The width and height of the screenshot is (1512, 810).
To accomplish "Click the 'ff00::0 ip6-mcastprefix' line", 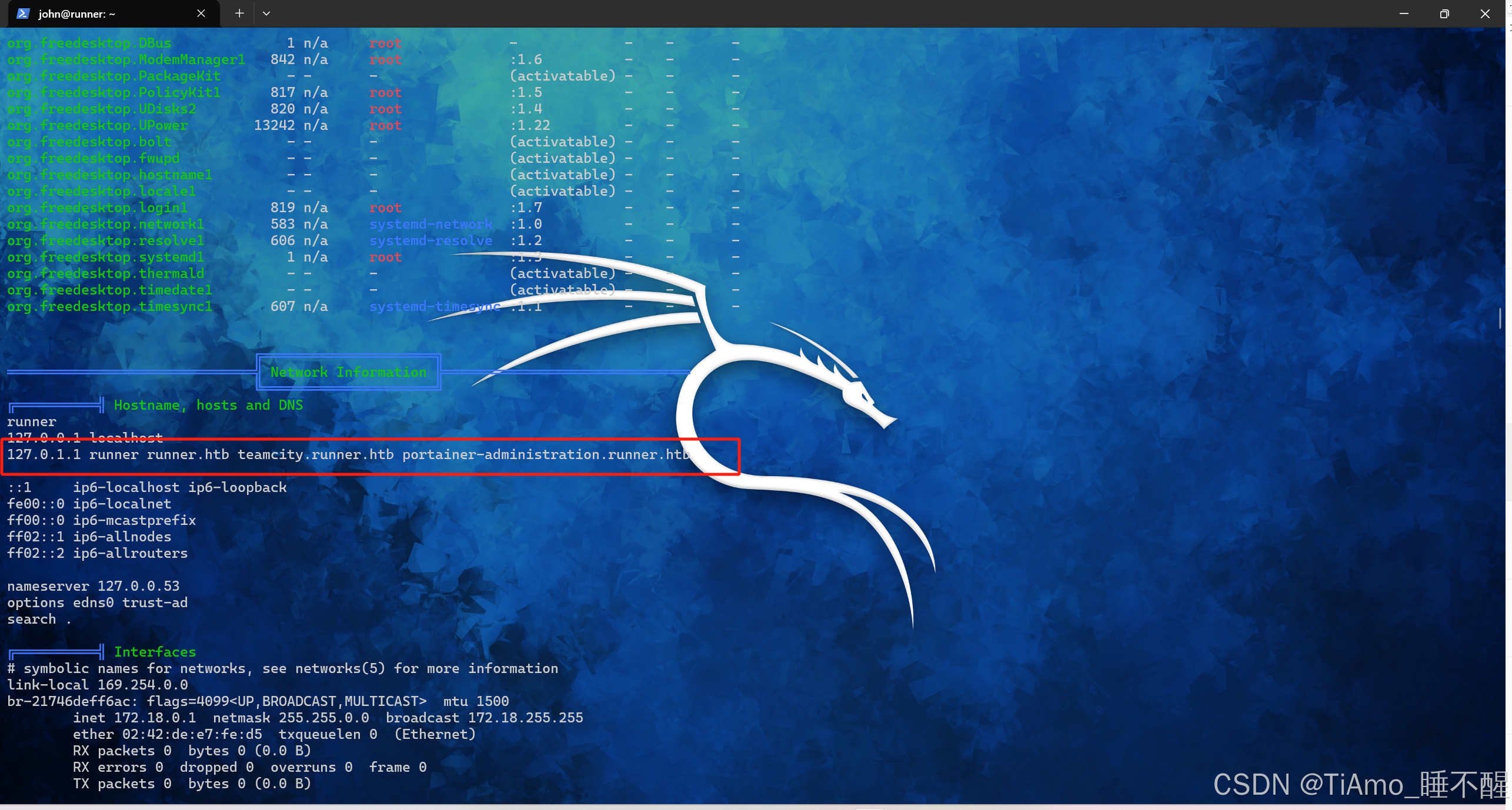I will click(x=102, y=520).
